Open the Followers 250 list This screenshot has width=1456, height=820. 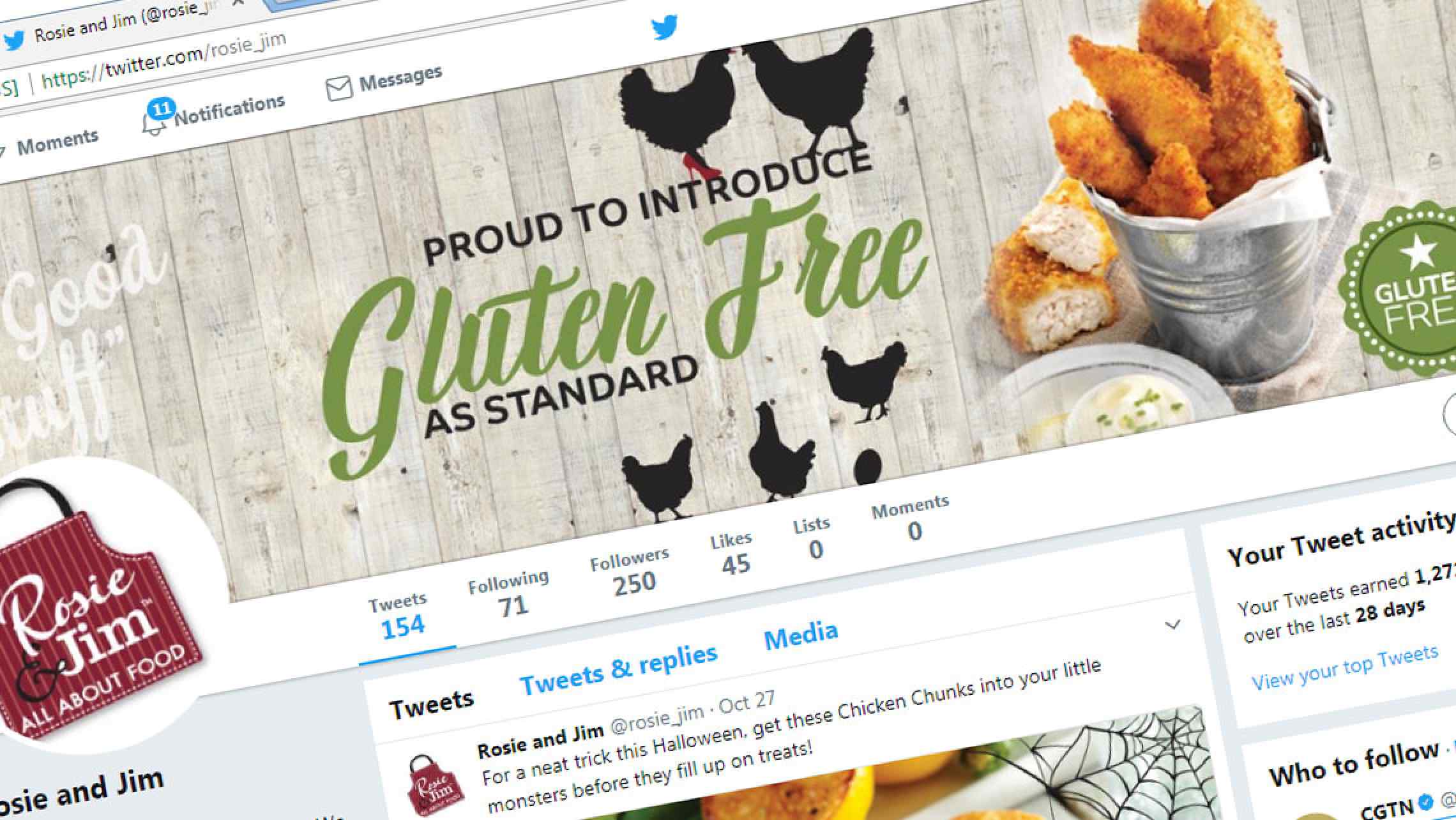pyautogui.click(x=630, y=571)
